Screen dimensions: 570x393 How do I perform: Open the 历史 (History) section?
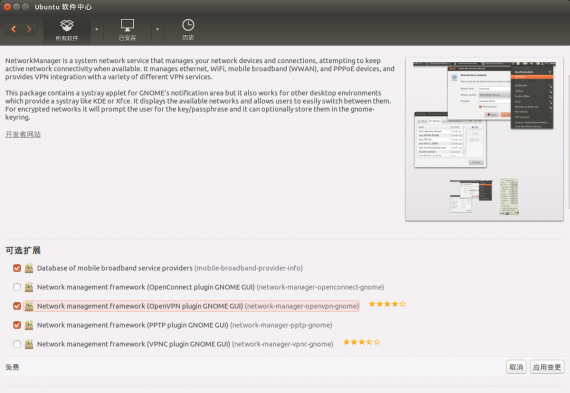[x=188, y=30]
